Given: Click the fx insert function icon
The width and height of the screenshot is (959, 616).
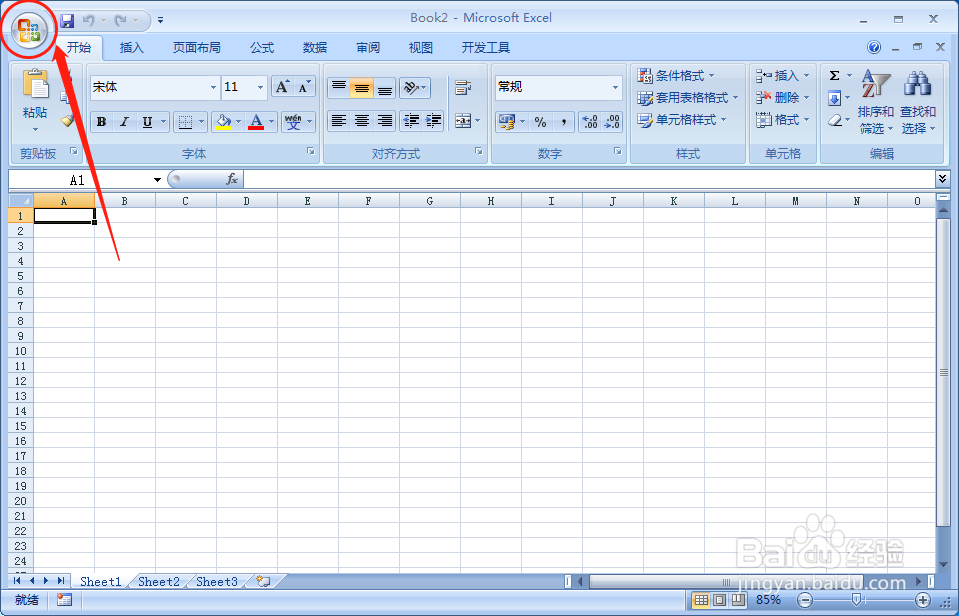Looking at the screenshot, I should (232, 179).
